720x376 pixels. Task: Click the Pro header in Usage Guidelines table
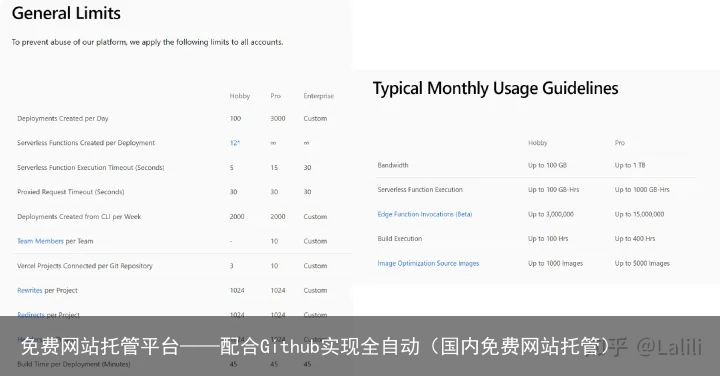click(x=620, y=143)
